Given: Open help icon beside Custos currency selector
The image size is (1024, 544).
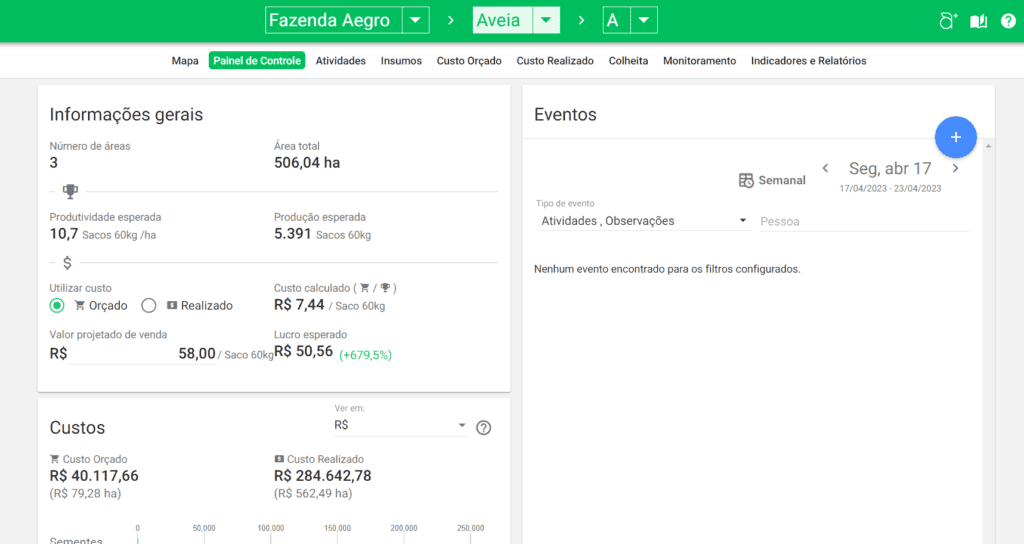Looking at the screenshot, I should tap(484, 428).
